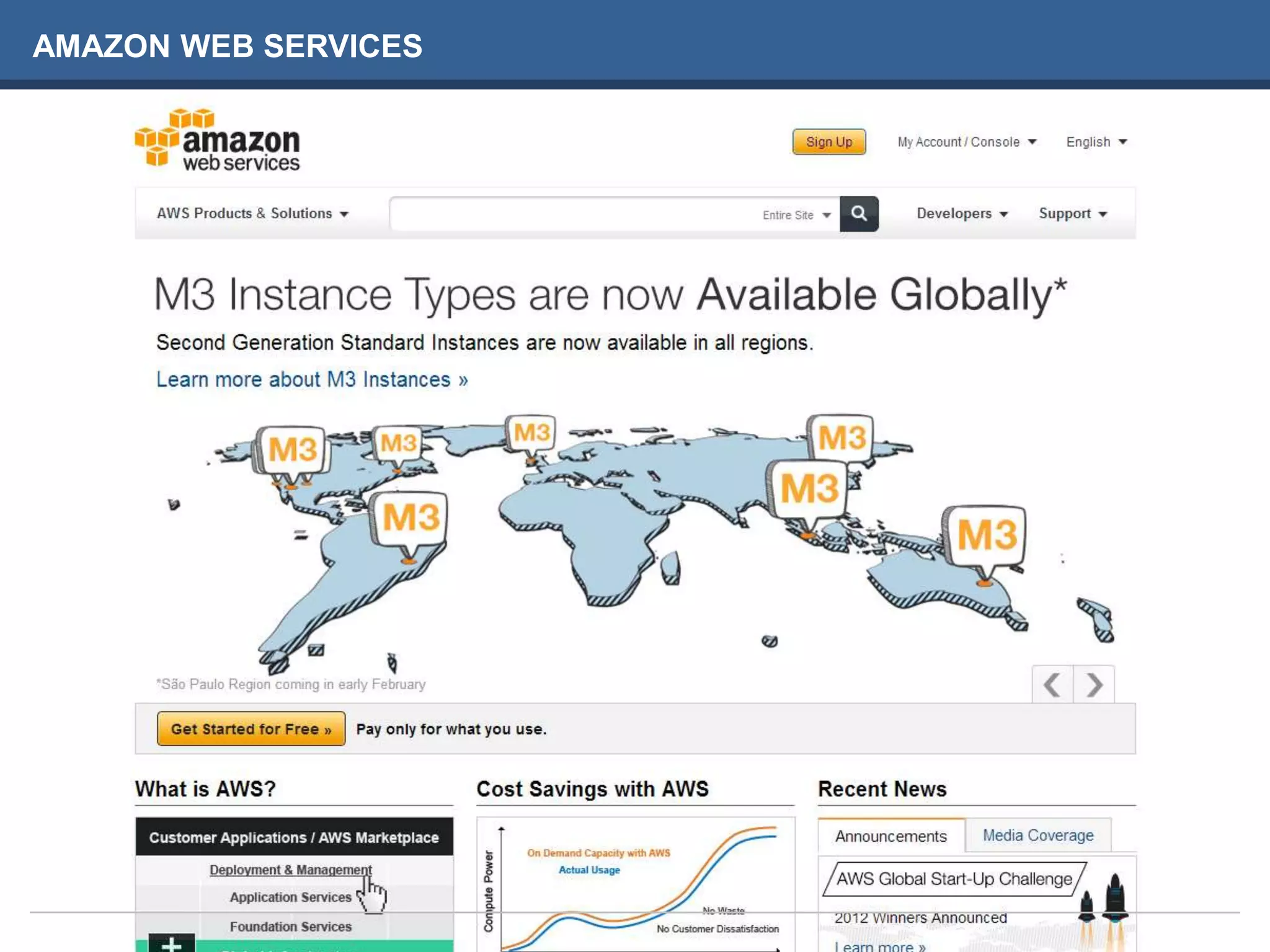Viewport: 1270px width, 952px height.
Task: Select Foundation Services layer
Action: coord(290,927)
